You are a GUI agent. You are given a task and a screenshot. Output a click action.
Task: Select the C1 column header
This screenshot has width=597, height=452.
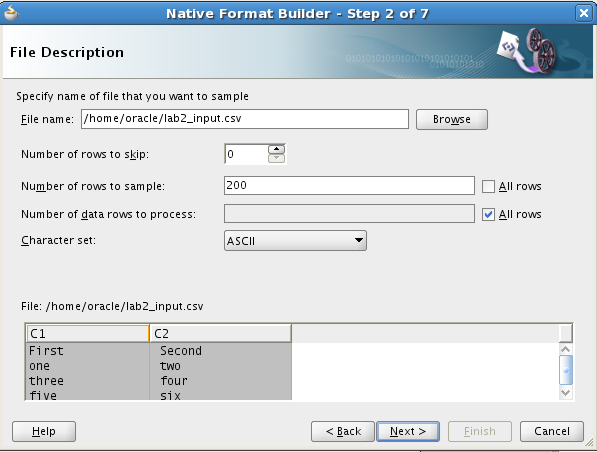pos(88,334)
